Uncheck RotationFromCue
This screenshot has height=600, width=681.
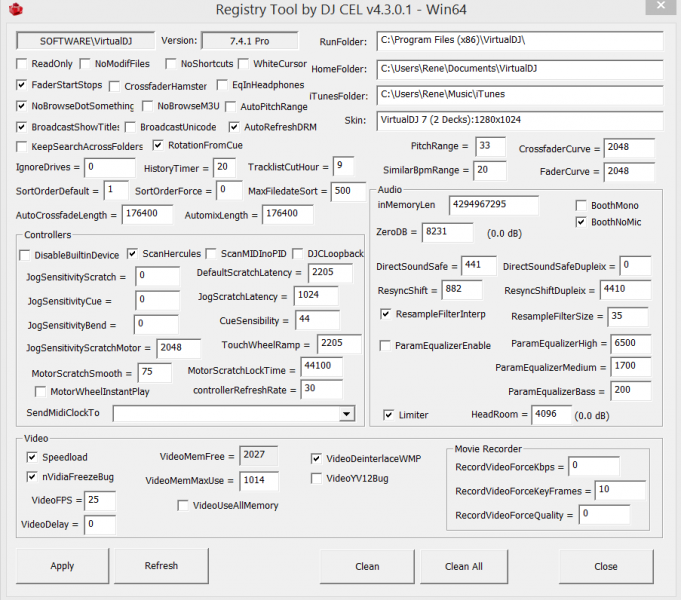(x=158, y=145)
